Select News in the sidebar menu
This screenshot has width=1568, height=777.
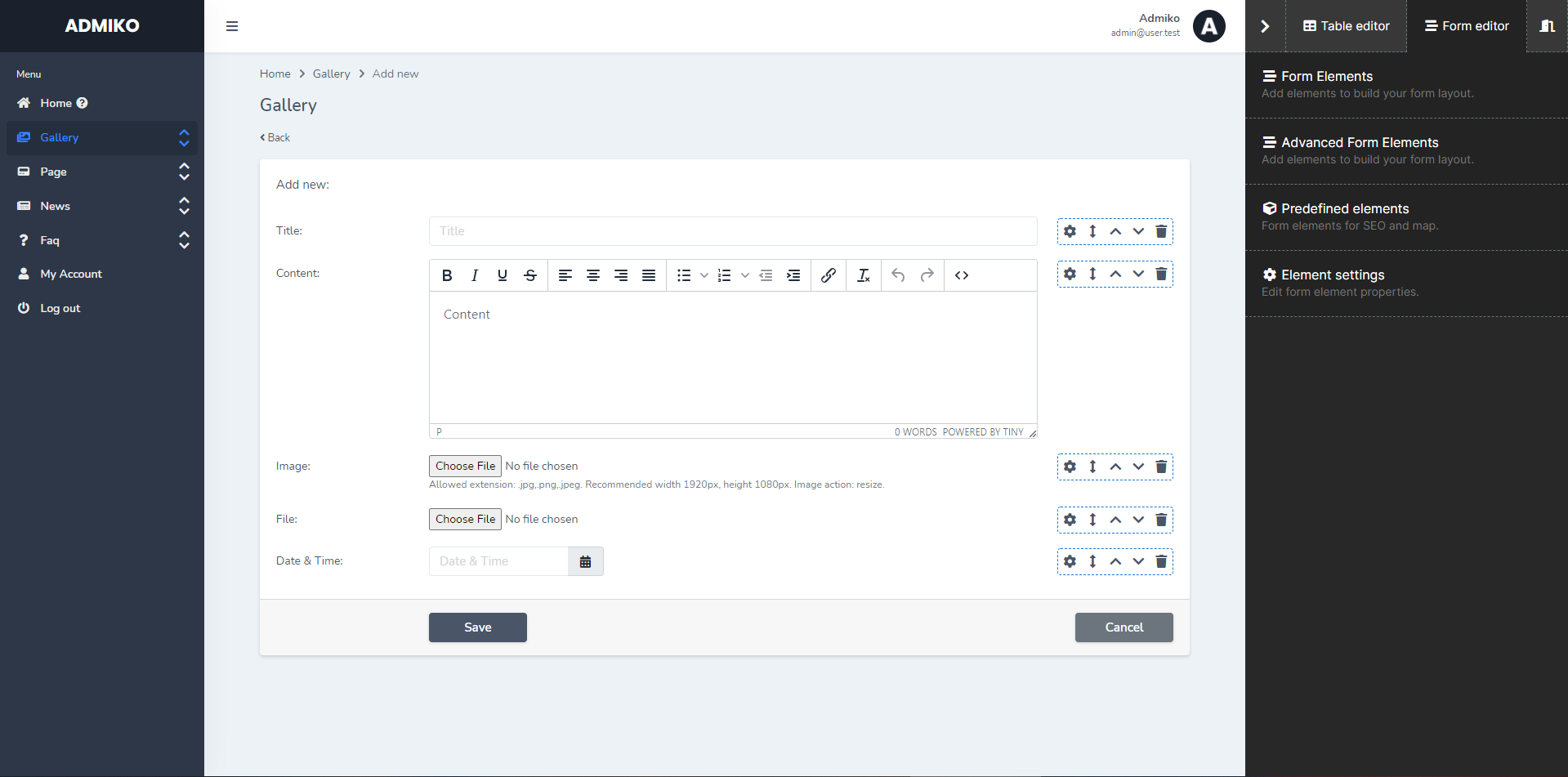pyautogui.click(x=55, y=206)
